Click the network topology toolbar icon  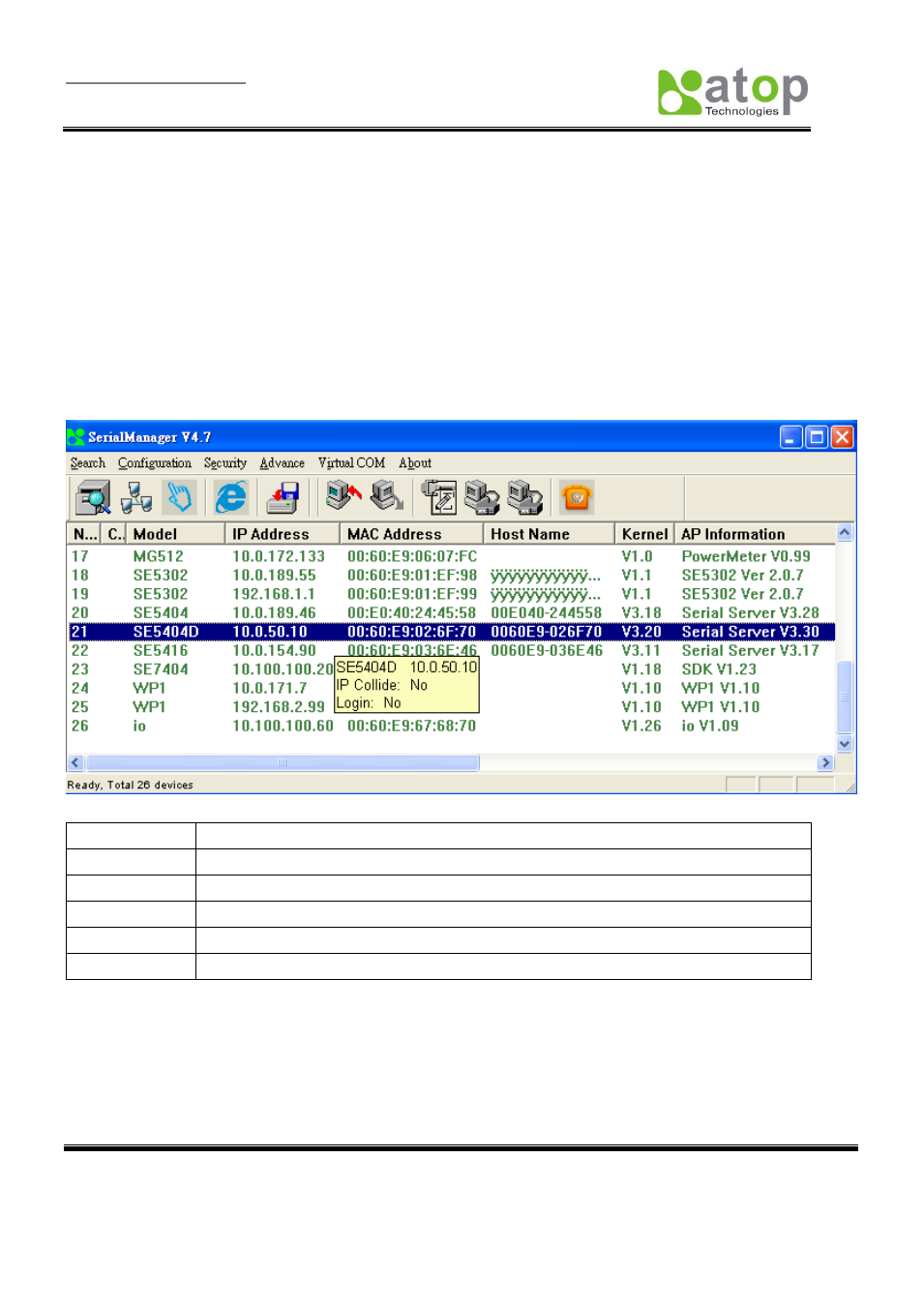click(x=136, y=498)
